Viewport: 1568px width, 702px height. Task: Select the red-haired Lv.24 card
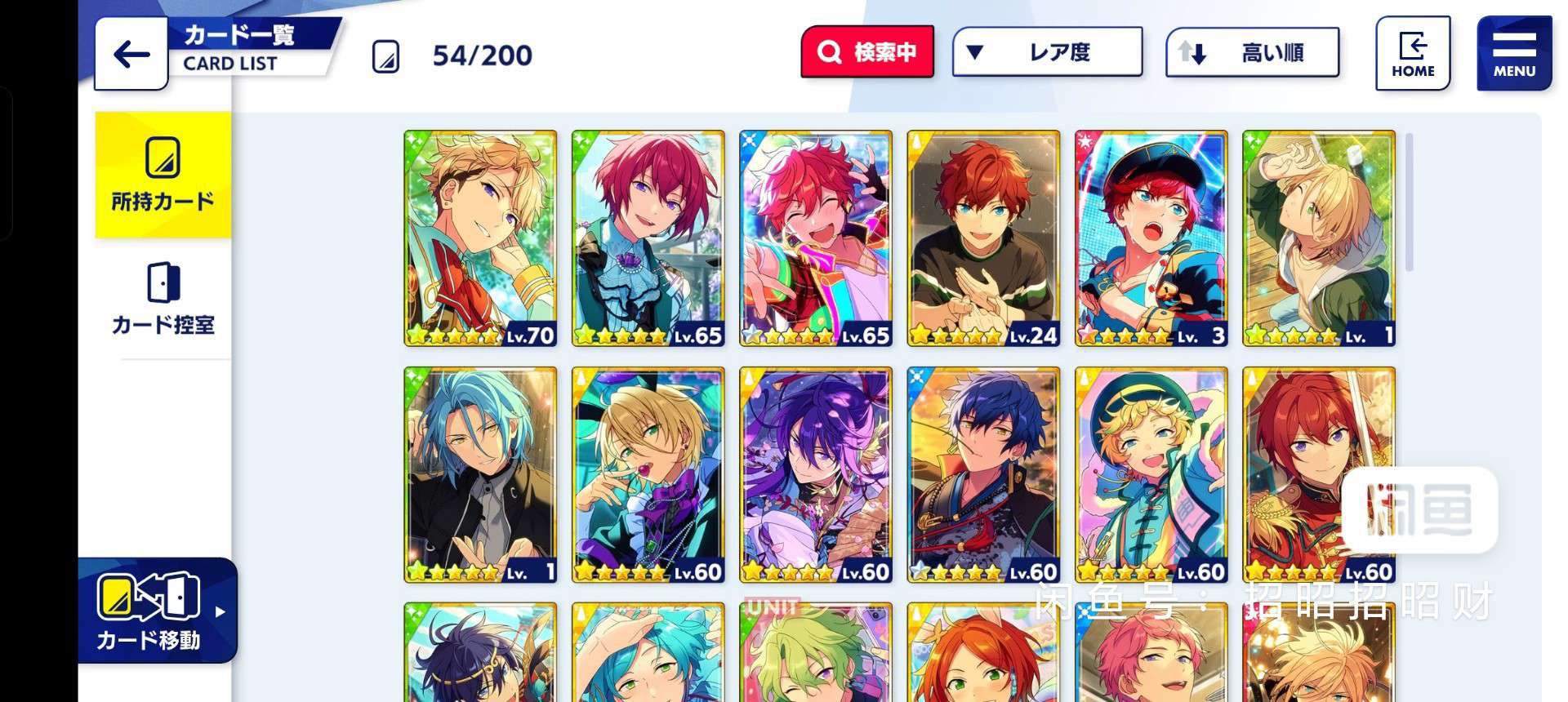click(x=983, y=238)
